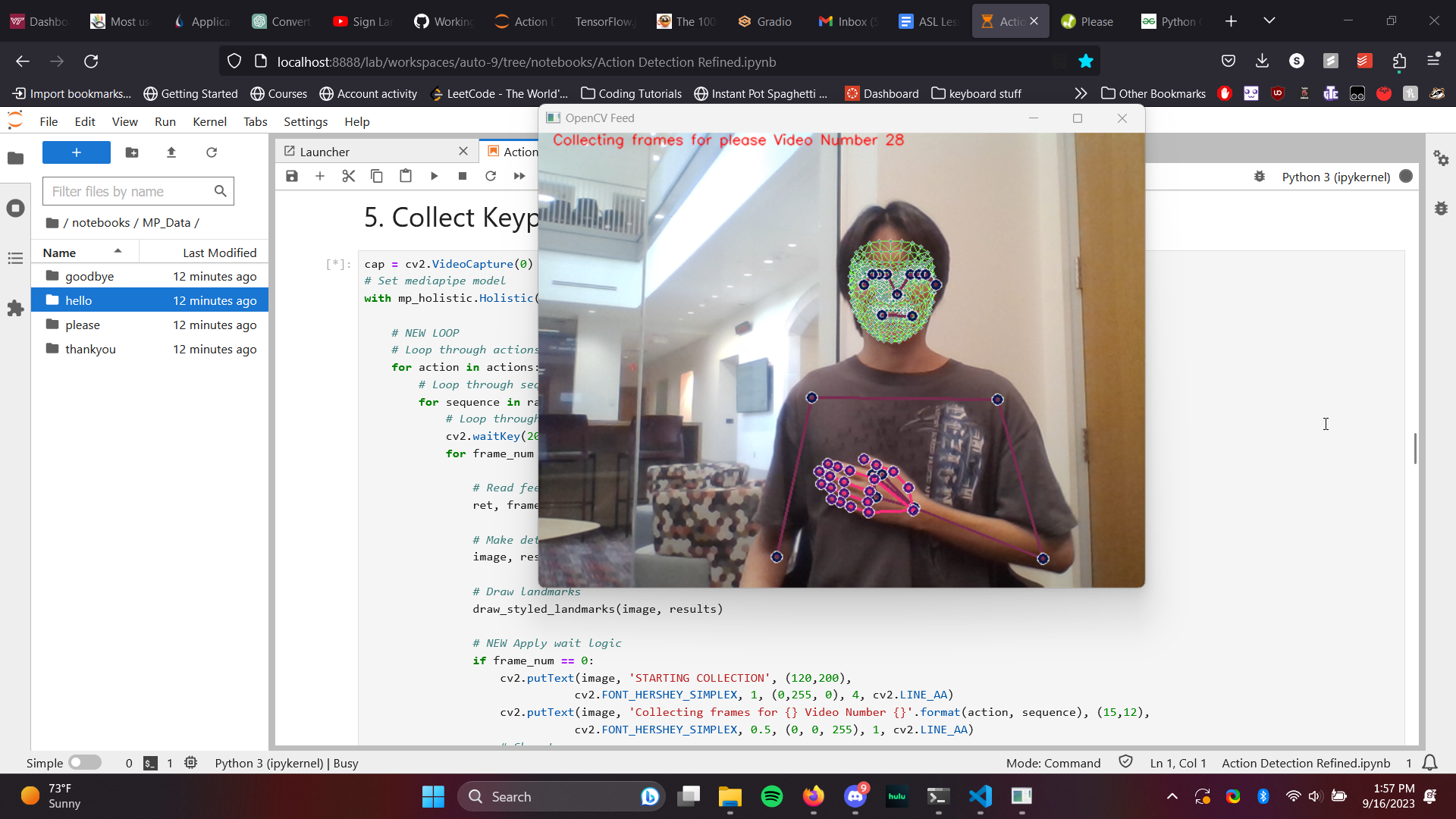
Task: Open Spotify from the Windows taskbar
Action: (771, 796)
